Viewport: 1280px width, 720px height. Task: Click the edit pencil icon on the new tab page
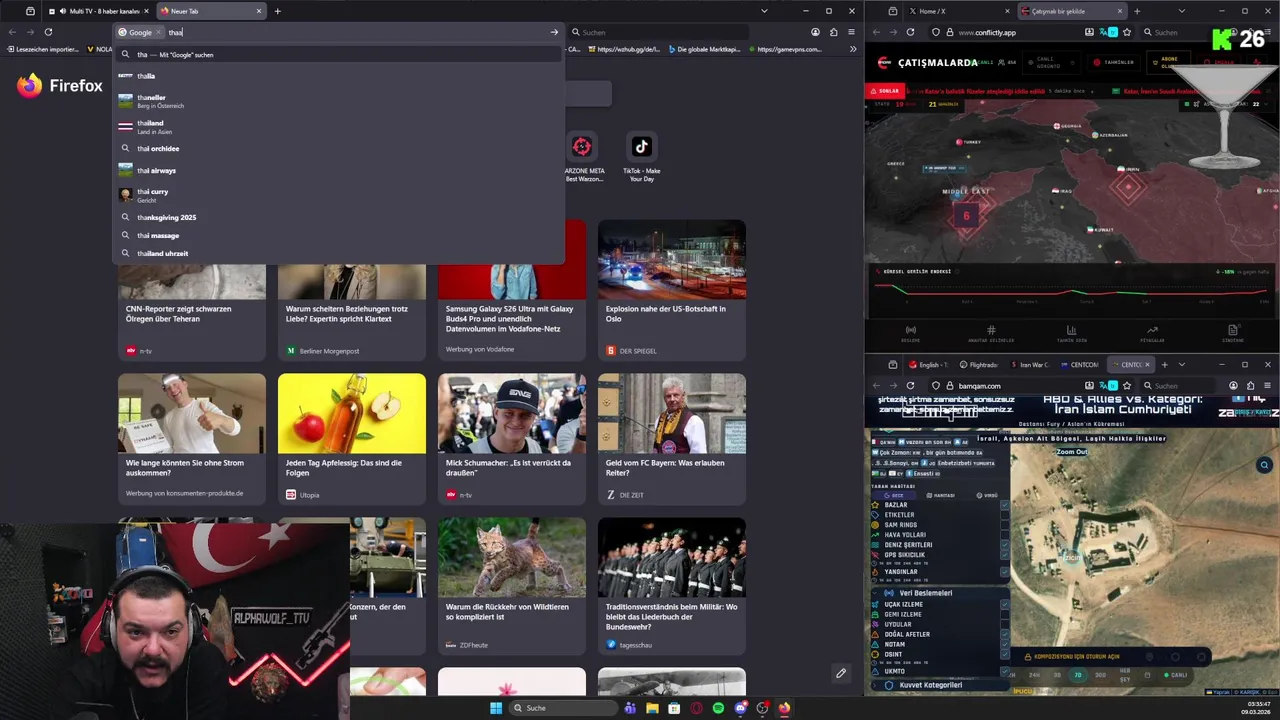[841, 673]
